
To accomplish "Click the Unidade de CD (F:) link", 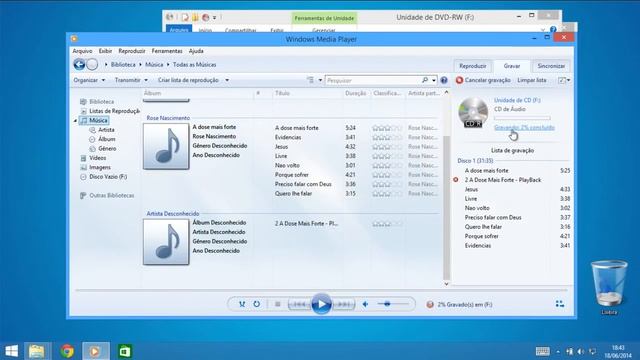I will pyautogui.click(x=517, y=100).
